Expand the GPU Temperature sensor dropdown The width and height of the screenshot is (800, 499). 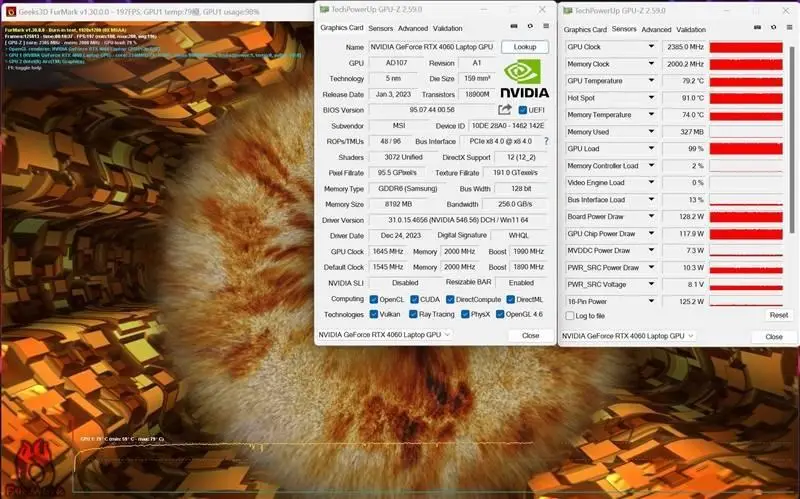click(652, 81)
